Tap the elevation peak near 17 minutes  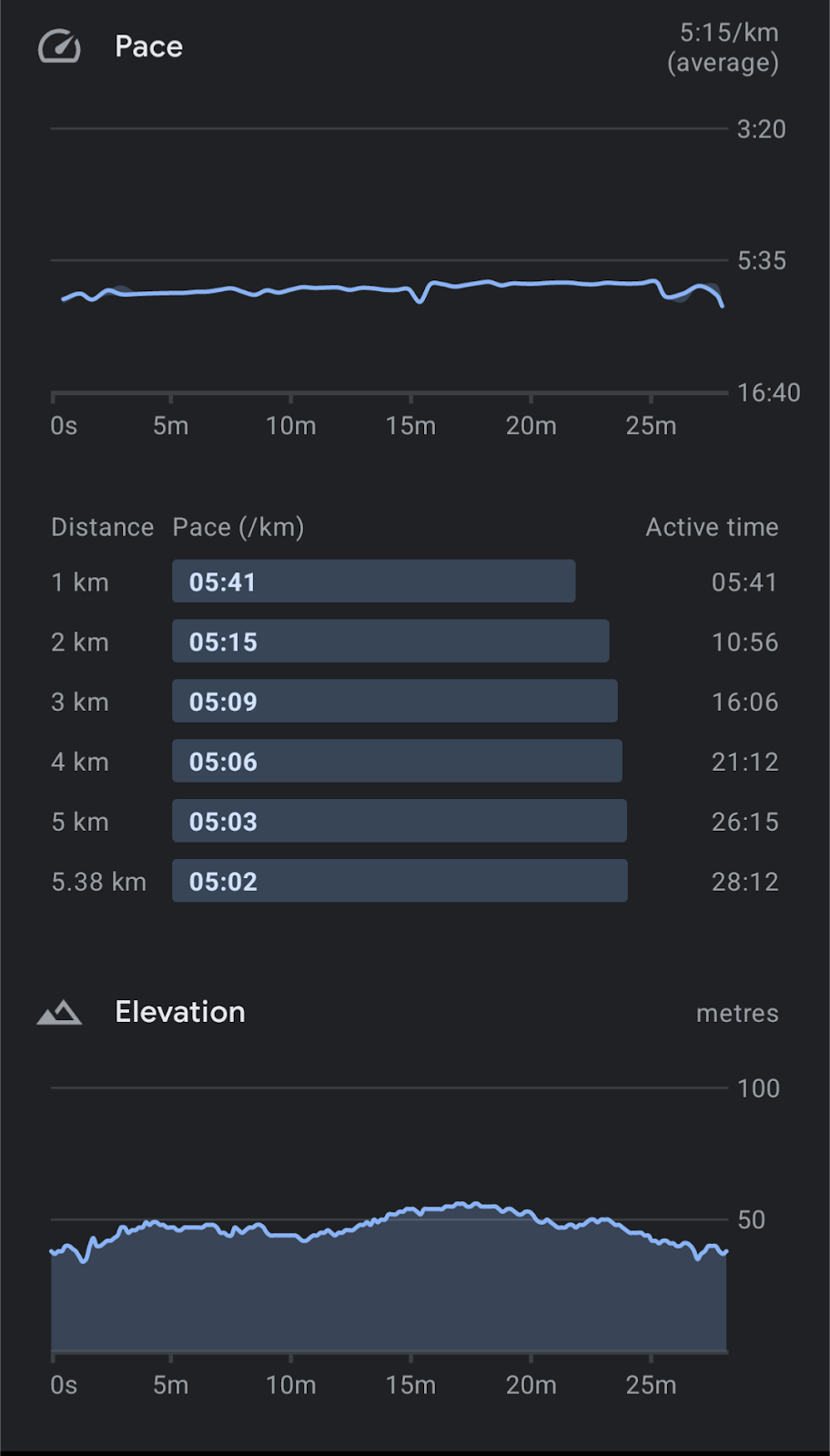(461, 1205)
